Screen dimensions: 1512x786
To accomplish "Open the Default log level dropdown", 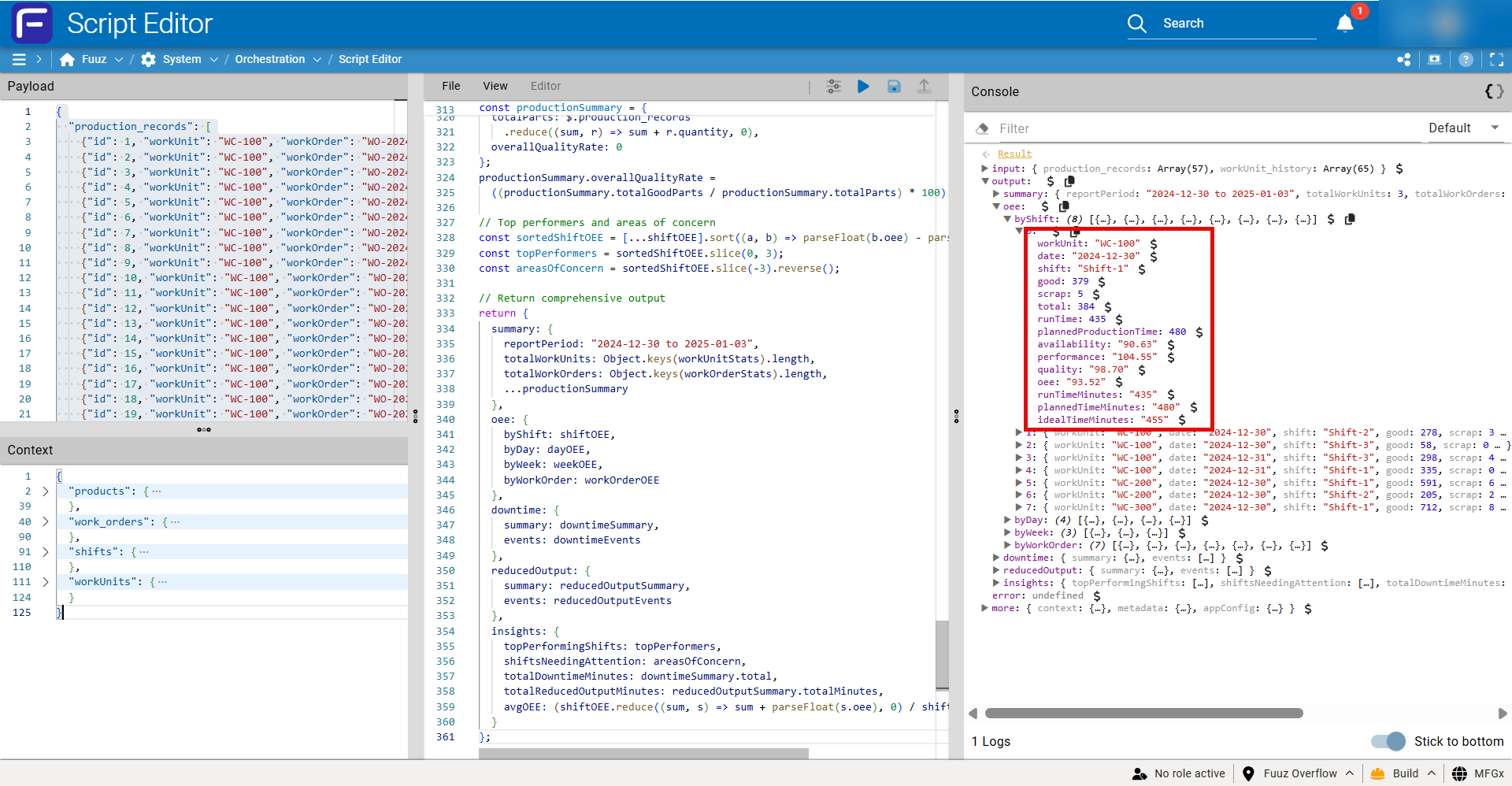I will coord(1463,128).
